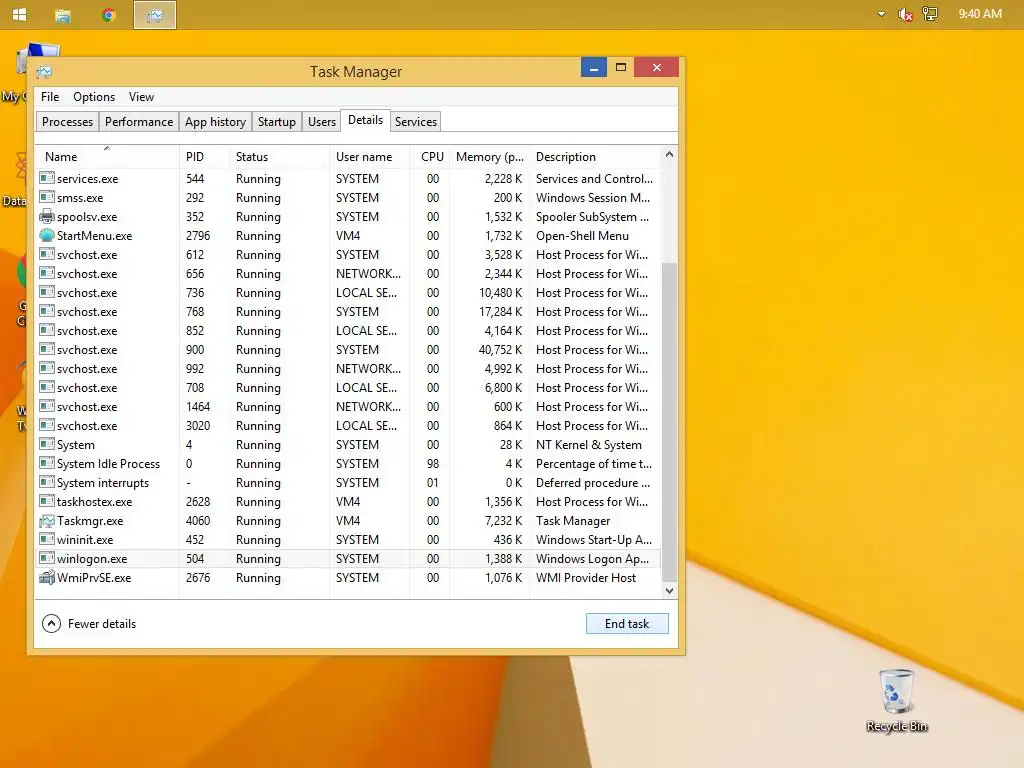Switch to the Services tab

pos(415,121)
